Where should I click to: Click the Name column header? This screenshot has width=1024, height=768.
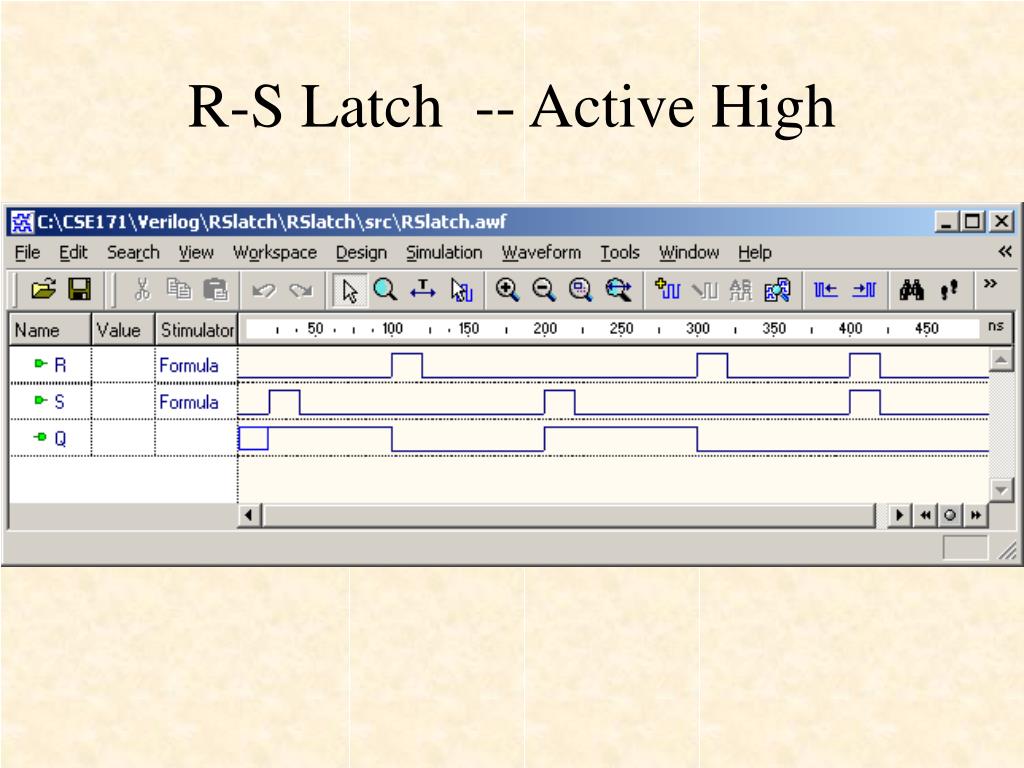(x=50, y=329)
